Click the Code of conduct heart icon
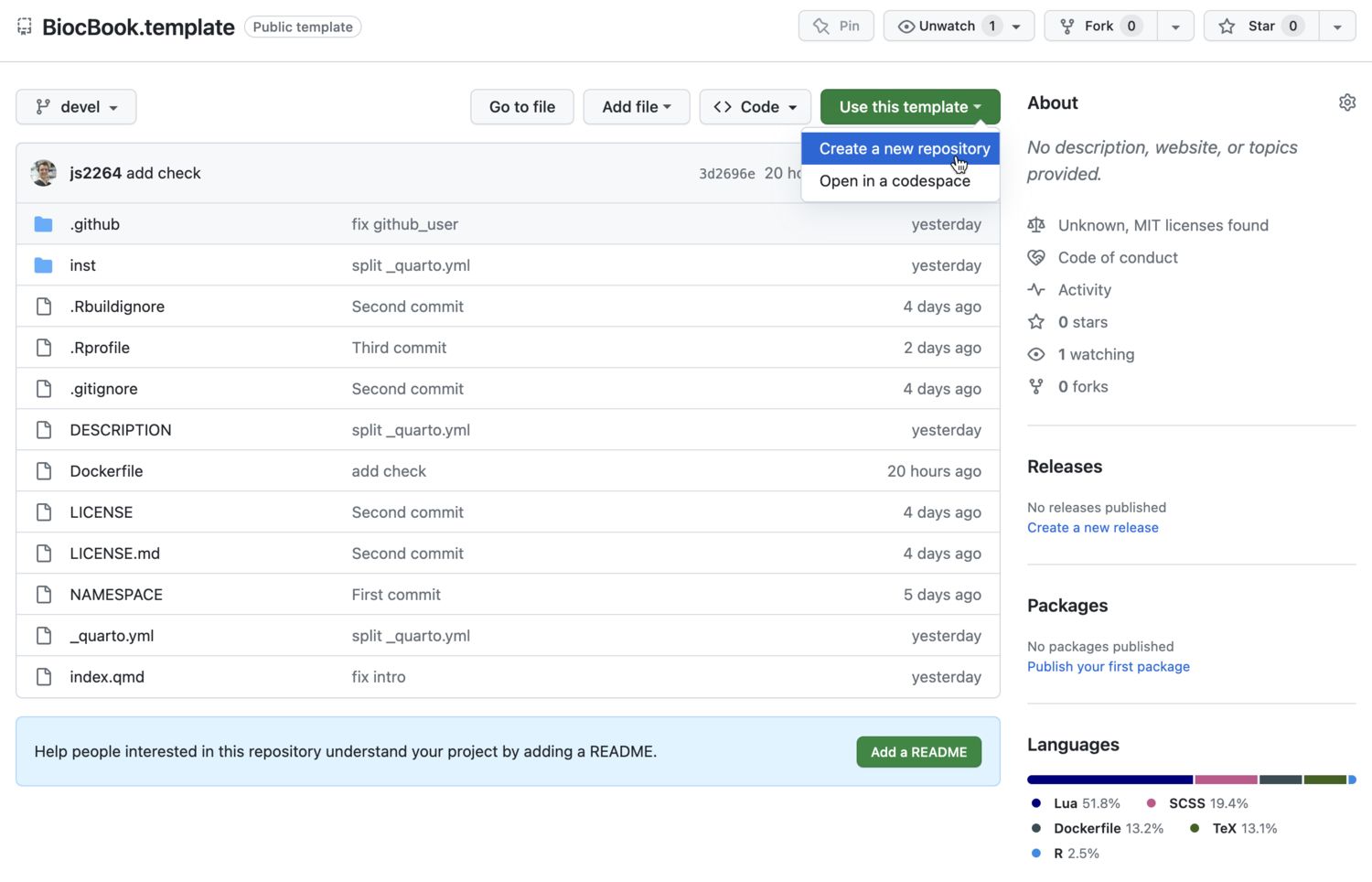Image resolution: width=1372 pixels, height=882 pixels. pos(1035,258)
